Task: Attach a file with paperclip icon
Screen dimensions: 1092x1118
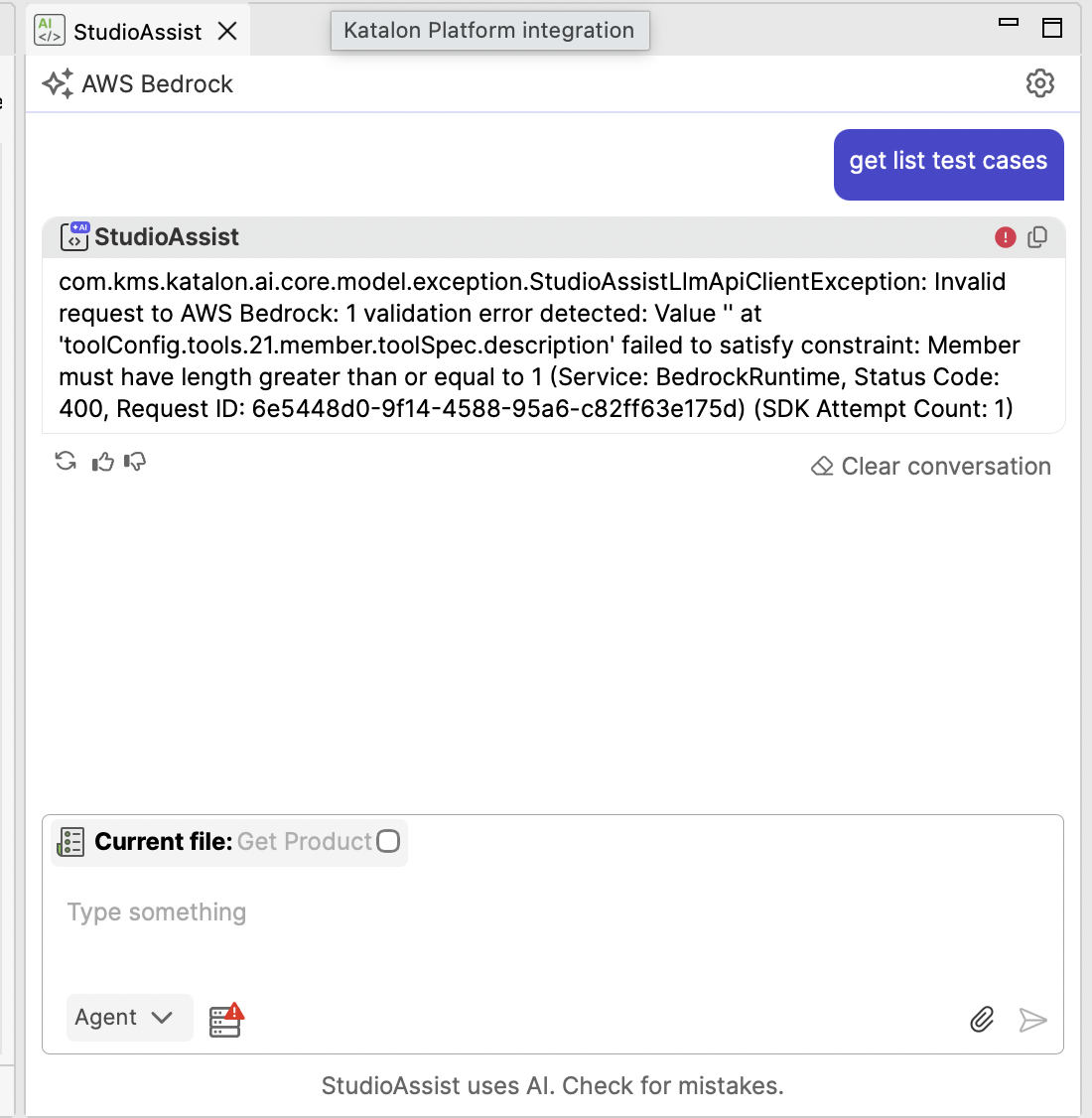Action: click(982, 1020)
